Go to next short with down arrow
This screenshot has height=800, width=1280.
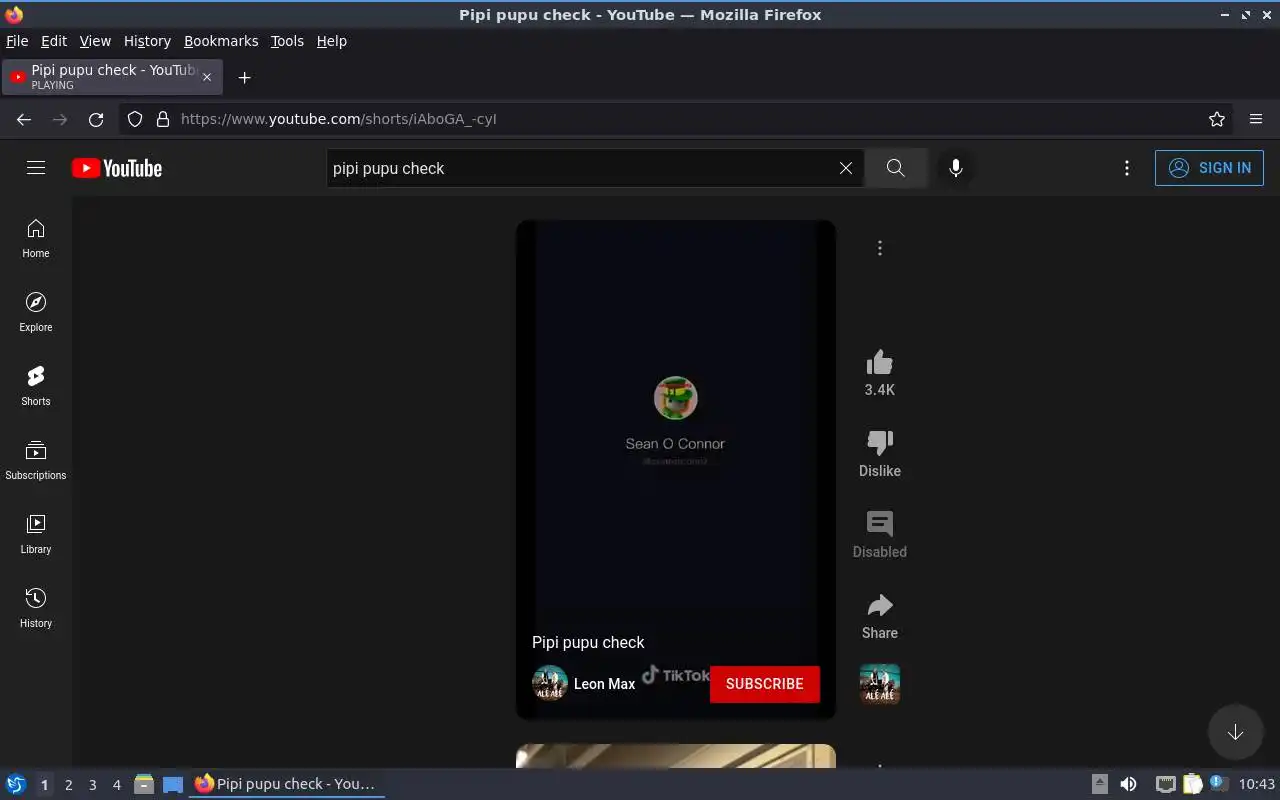tap(1236, 732)
